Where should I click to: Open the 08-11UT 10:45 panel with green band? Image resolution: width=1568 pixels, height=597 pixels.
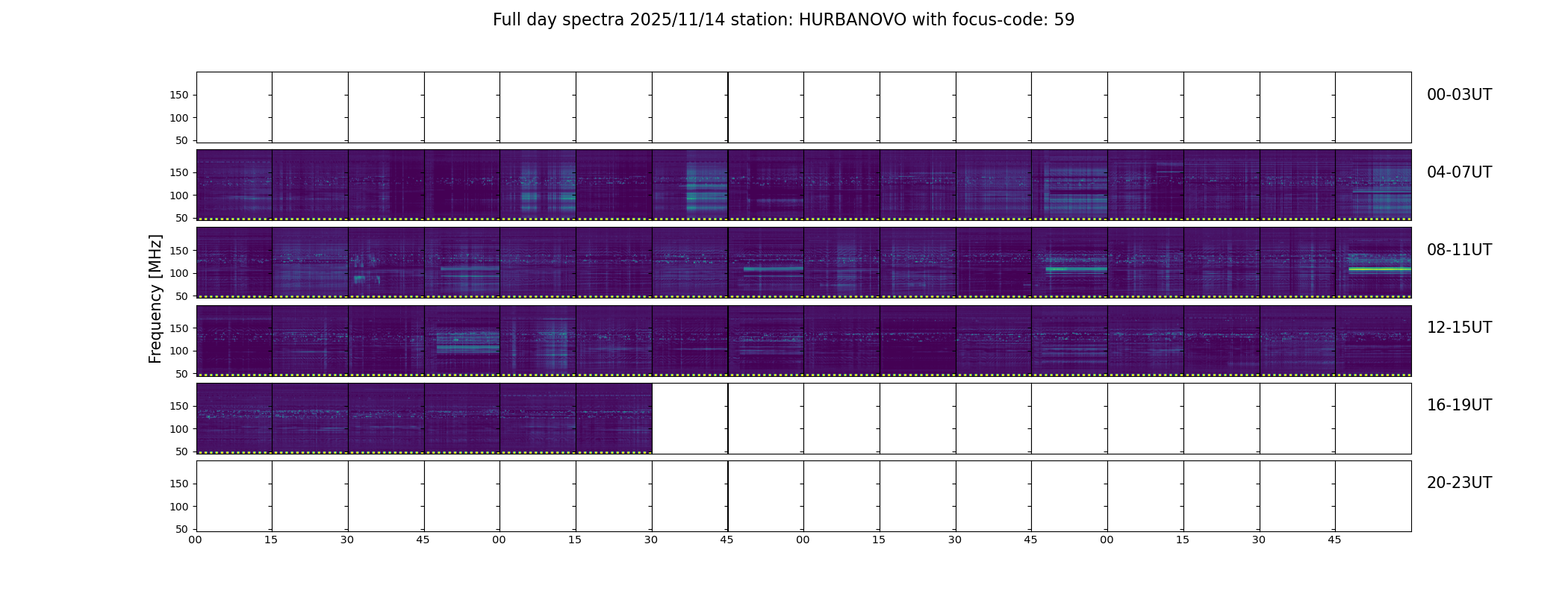tap(1069, 263)
